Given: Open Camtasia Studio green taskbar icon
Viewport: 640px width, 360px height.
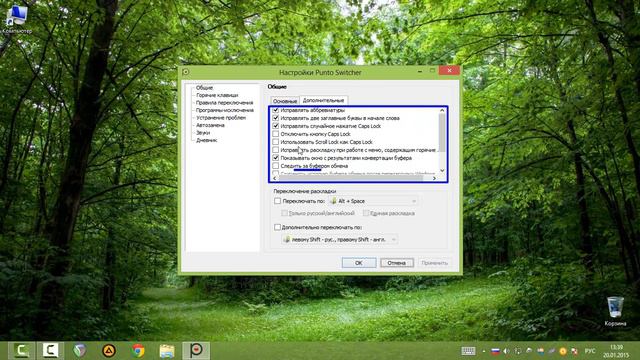Looking at the screenshot, I should click(21, 351).
